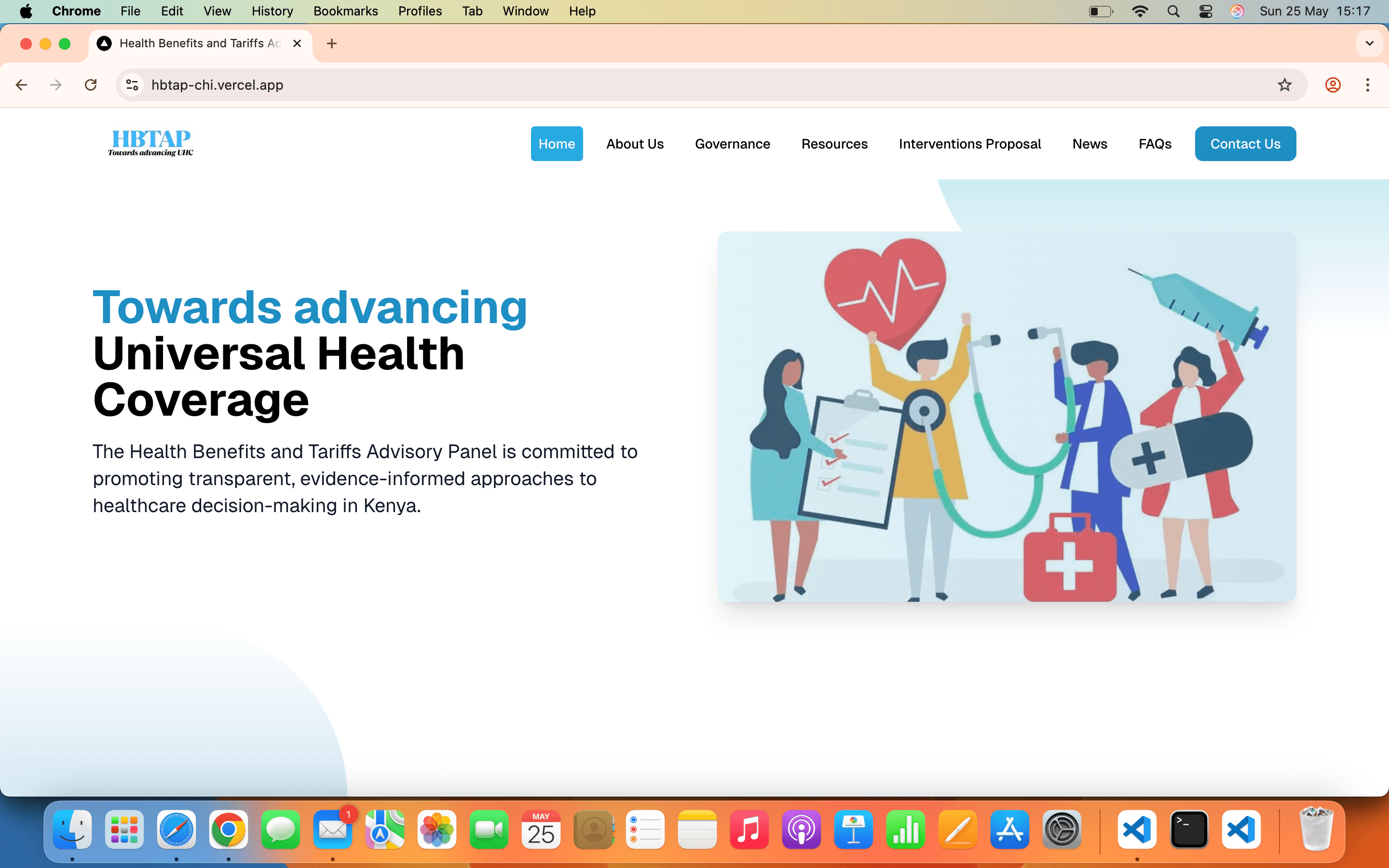Click the Siri icon in menu bar
Viewport: 1389px width, 868px height.
click(x=1237, y=11)
